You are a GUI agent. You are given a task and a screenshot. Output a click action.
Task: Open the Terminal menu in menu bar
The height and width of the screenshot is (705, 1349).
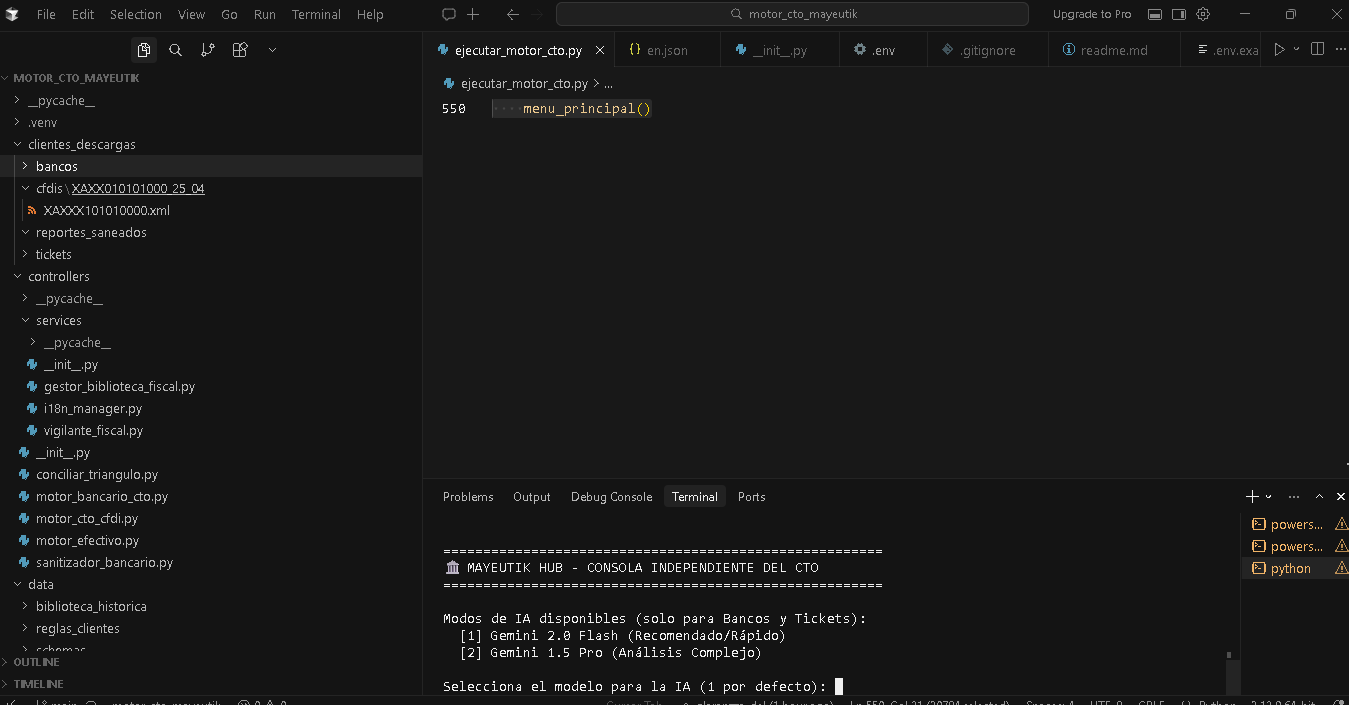(x=316, y=14)
